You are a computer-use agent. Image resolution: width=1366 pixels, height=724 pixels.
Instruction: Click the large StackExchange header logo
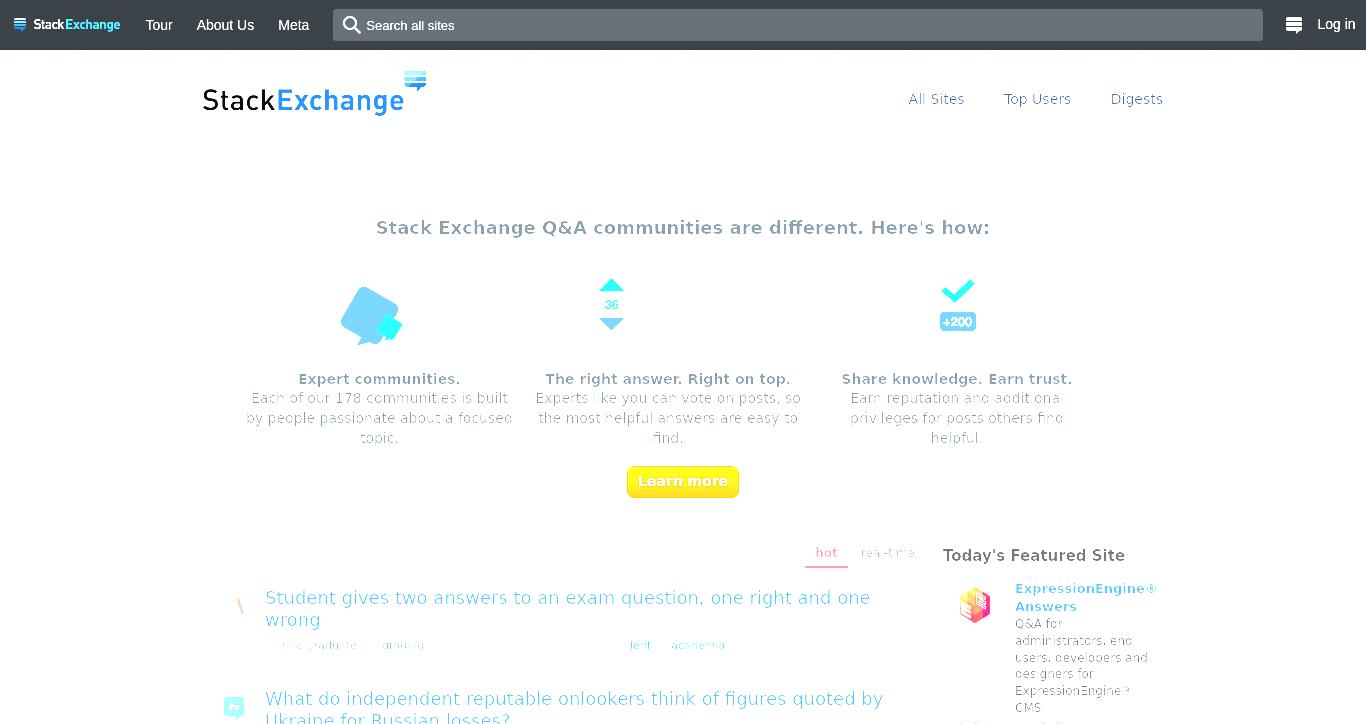click(314, 93)
